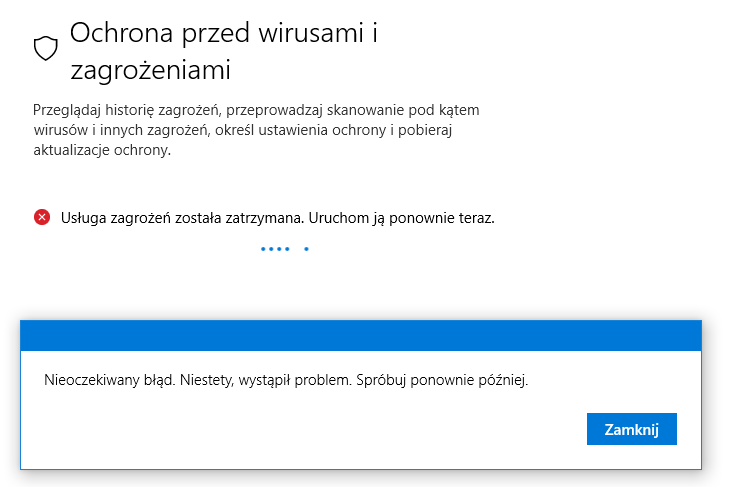This screenshot has width=738, height=487.
Task: Click empty white area left of Zamknij
Action: (x=300, y=430)
